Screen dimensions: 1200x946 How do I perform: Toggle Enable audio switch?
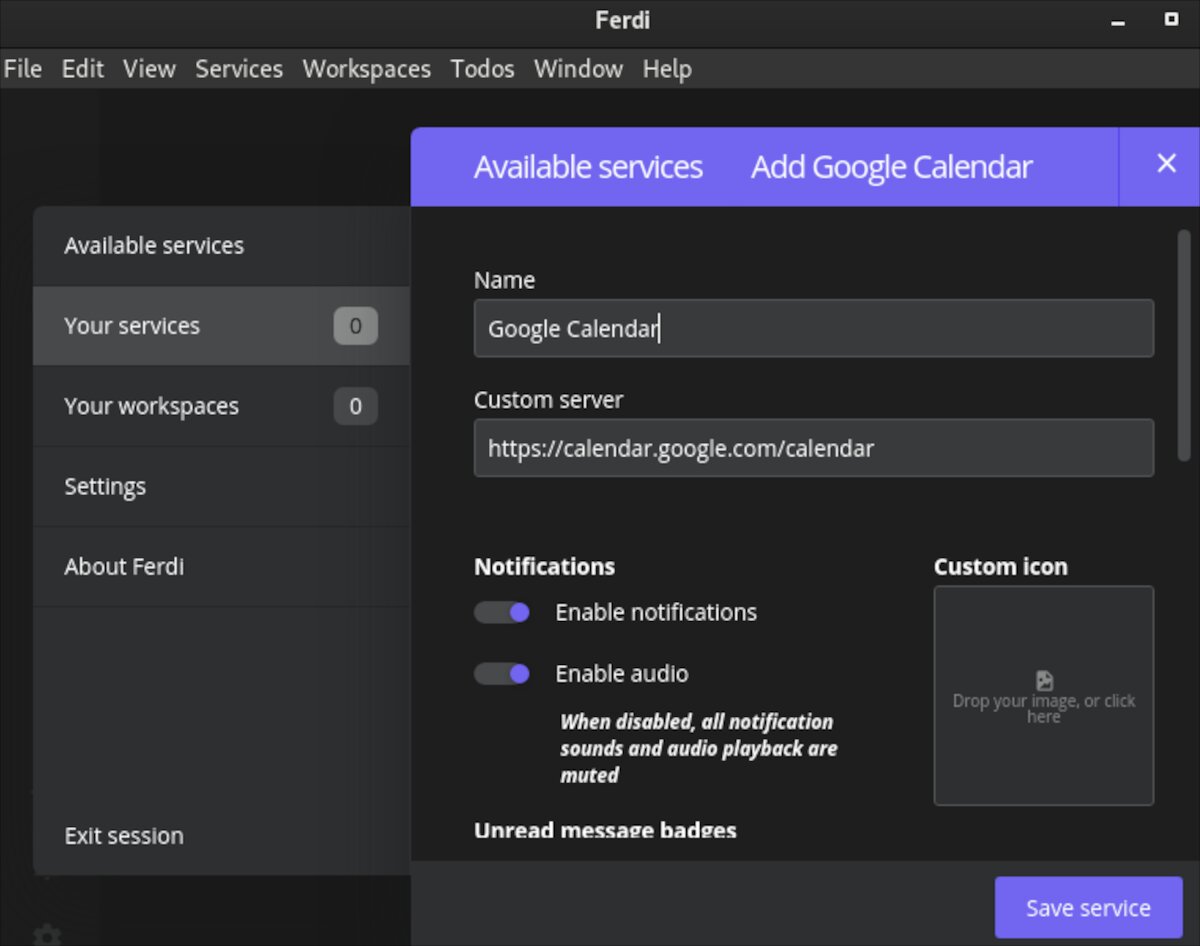pos(502,674)
